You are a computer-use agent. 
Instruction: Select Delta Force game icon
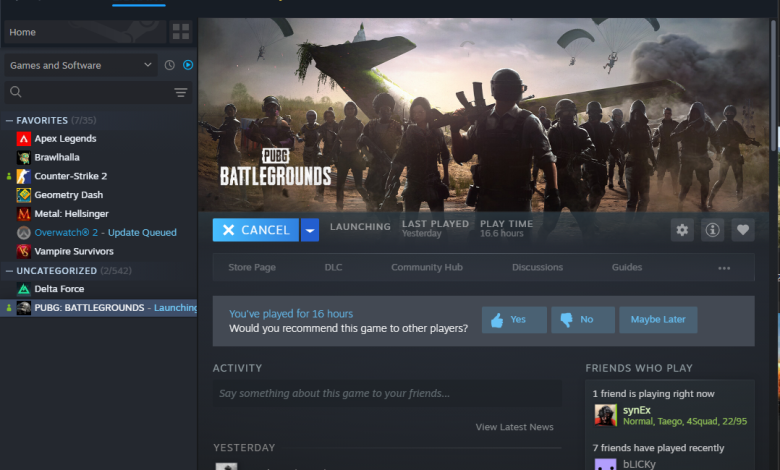[x=23, y=289]
